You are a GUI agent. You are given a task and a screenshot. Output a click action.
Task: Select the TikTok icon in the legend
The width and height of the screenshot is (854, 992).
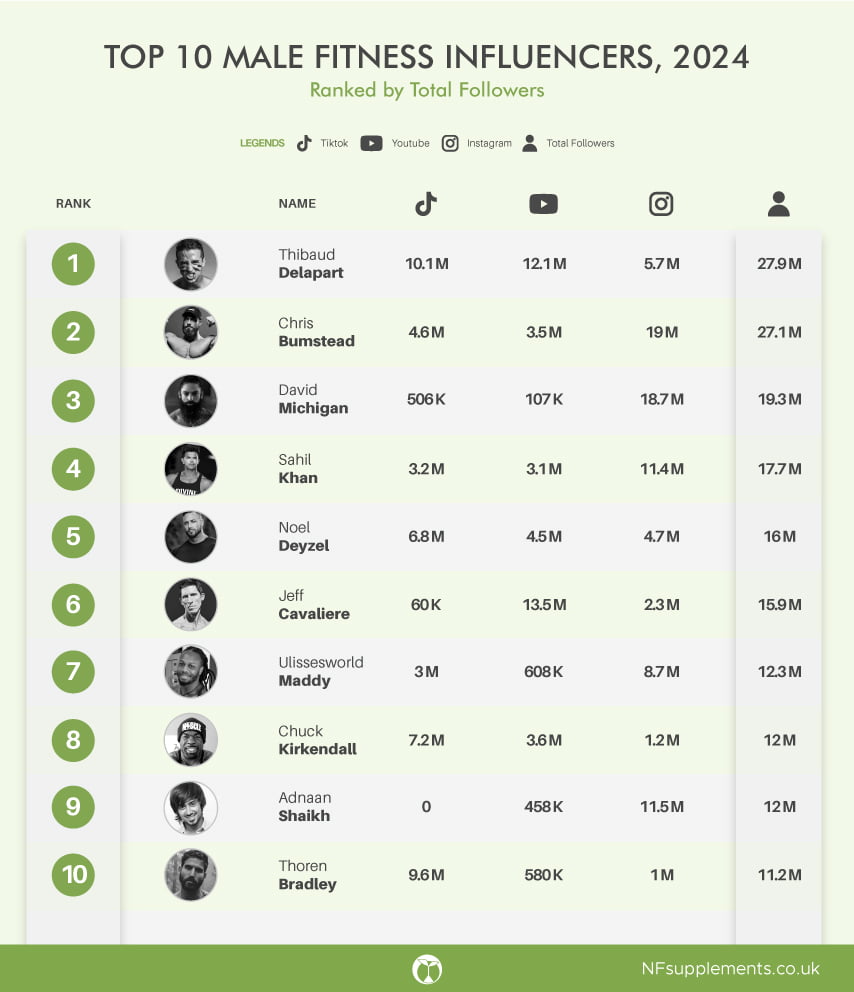(304, 143)
